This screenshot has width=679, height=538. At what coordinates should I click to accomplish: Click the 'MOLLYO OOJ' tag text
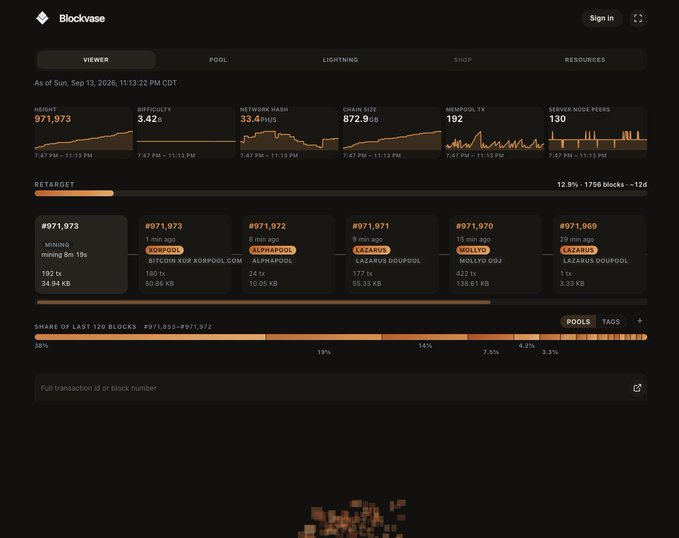[480, 261]
